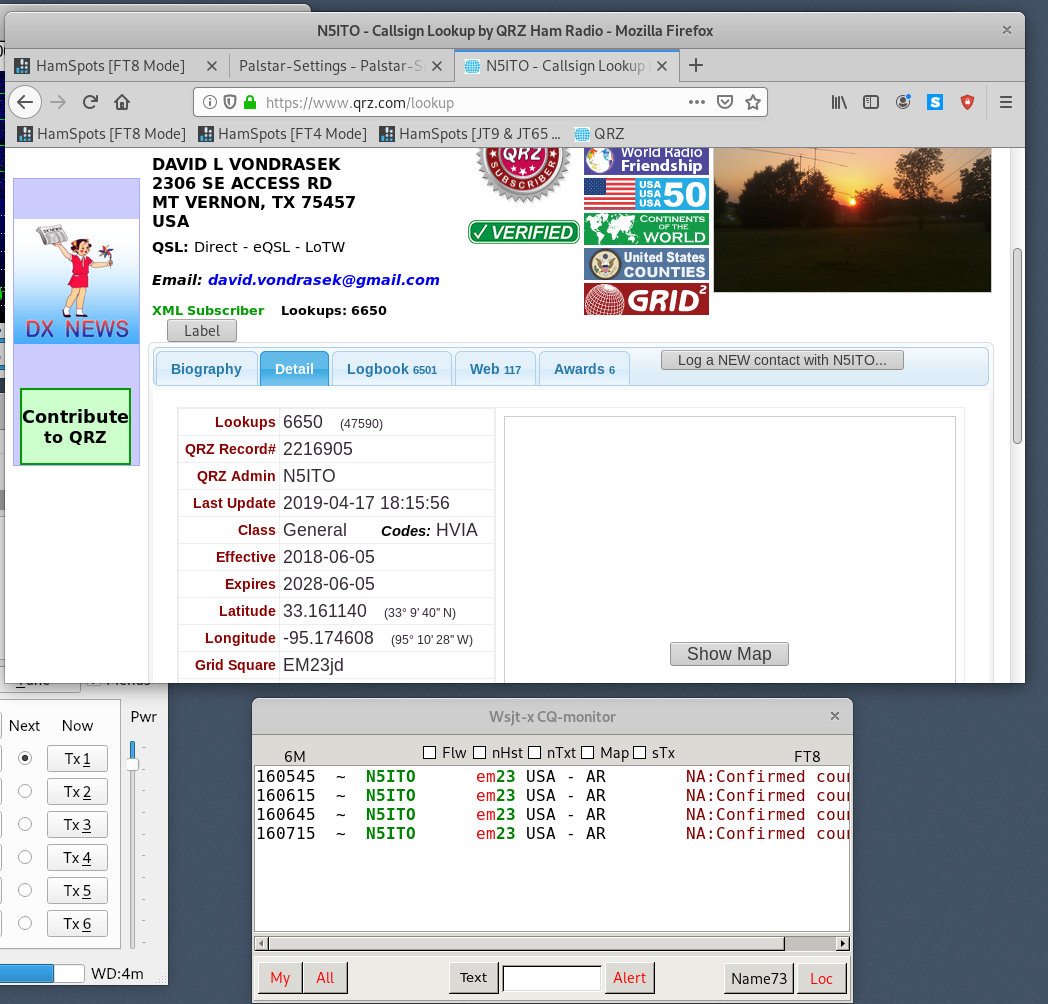
Task: Click the Show Map button
Action: (x=729, y=654)
